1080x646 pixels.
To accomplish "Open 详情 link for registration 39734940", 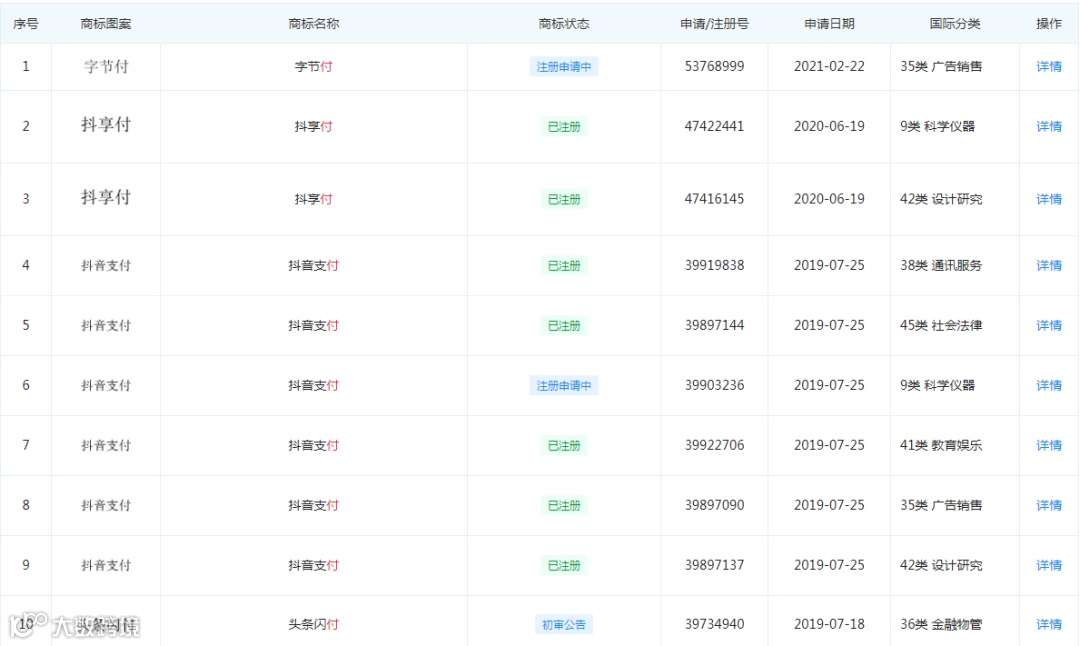I will [1048, 625].
